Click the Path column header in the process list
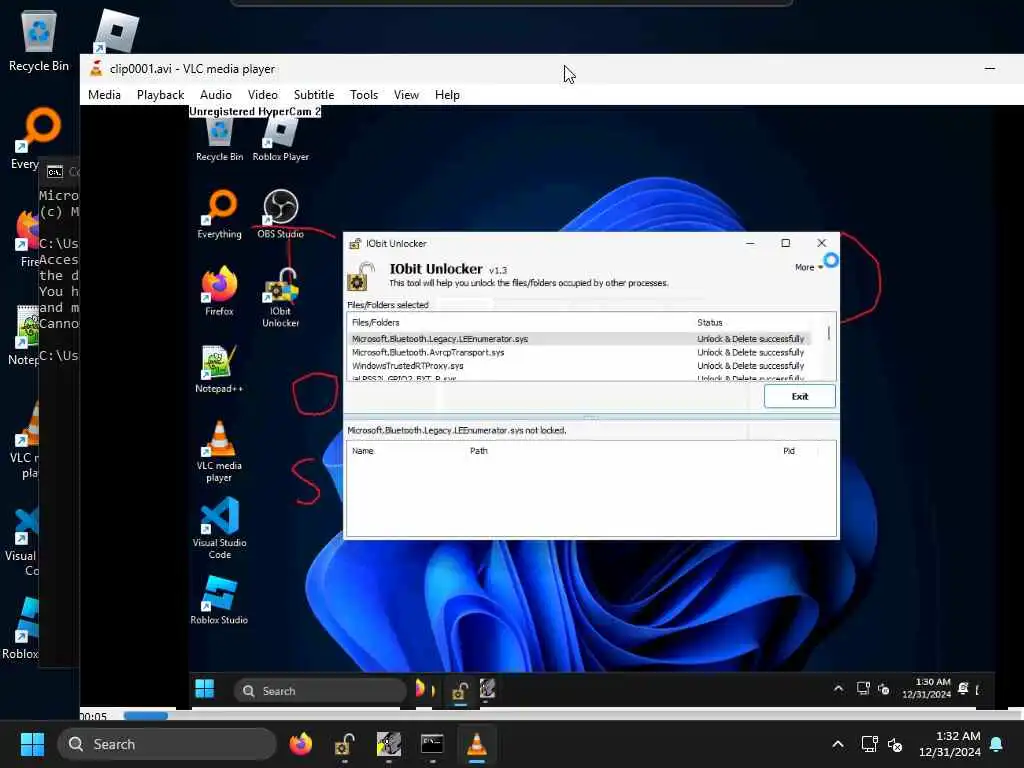This screenshot has height=768, width=1024. coord(479,451)
